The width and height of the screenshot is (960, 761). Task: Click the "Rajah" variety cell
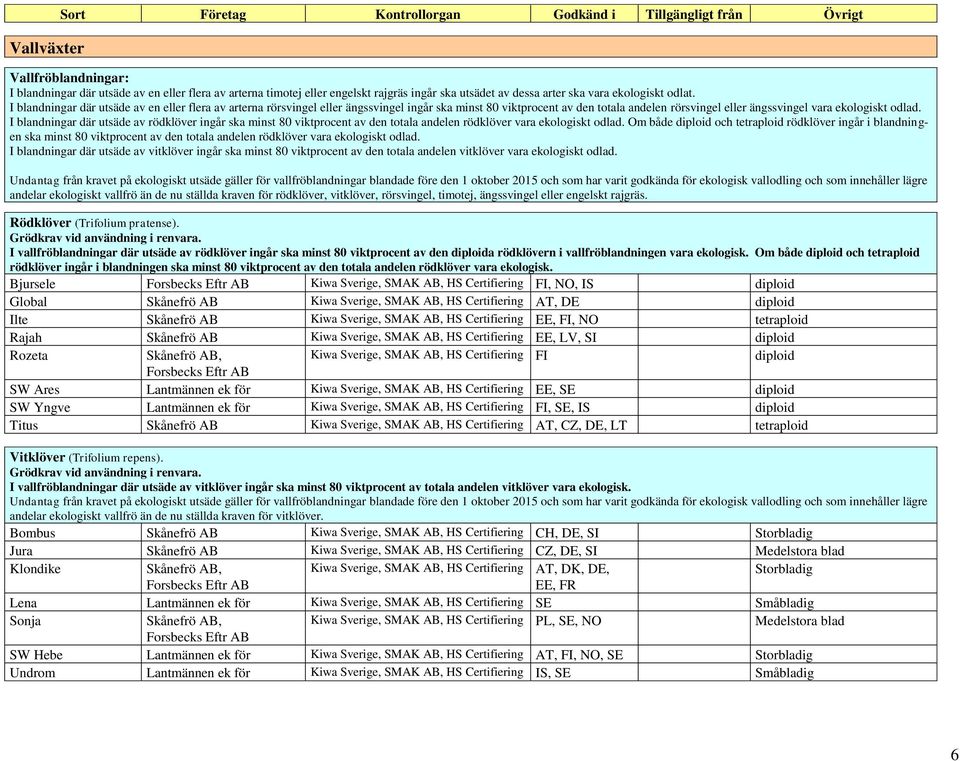[x=73, y=337]
